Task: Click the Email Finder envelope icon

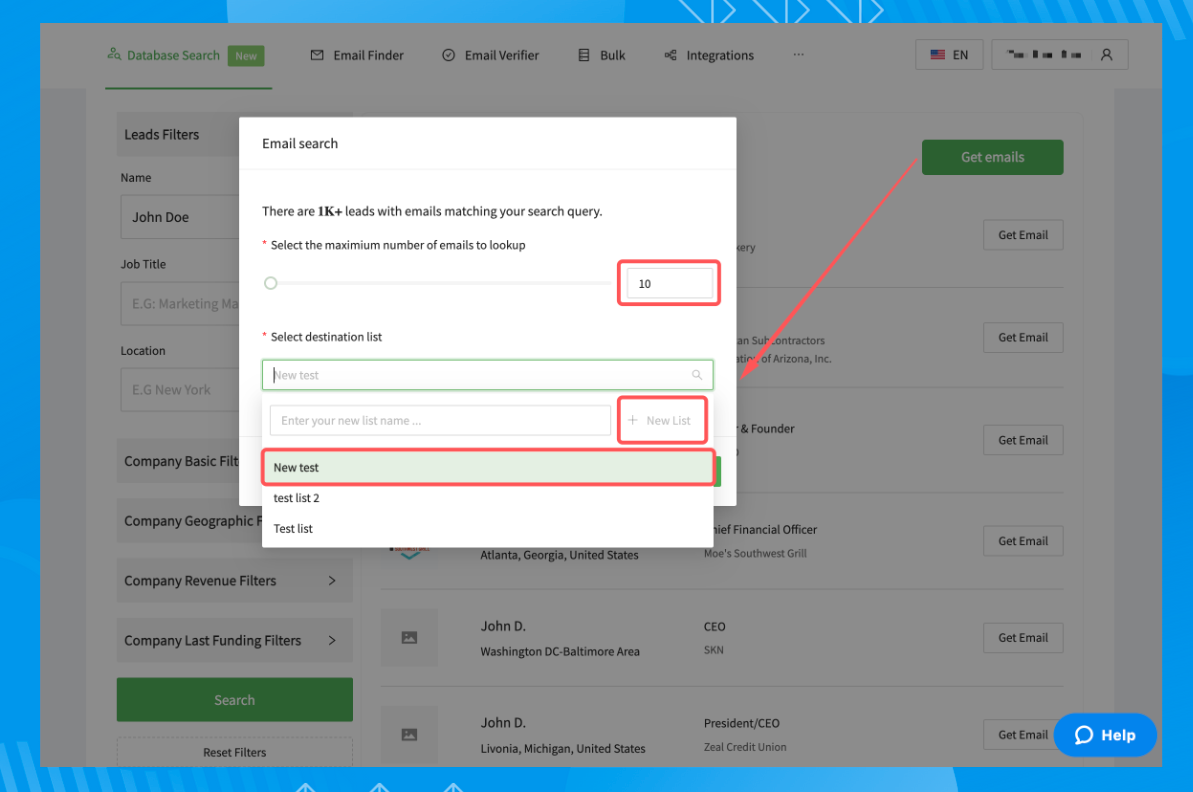Action: tap(317, 55)
